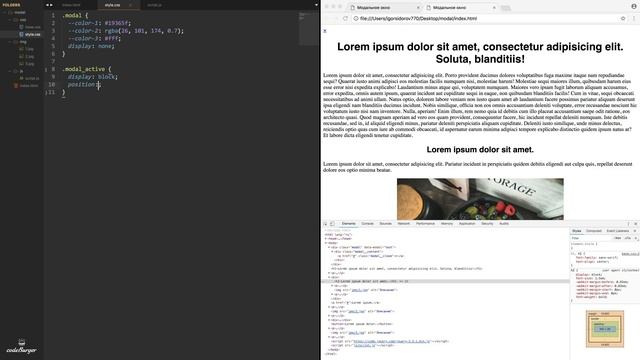Open index.html in the sidebar tree
Screen dimensions: 640x360
coord(29,86)
